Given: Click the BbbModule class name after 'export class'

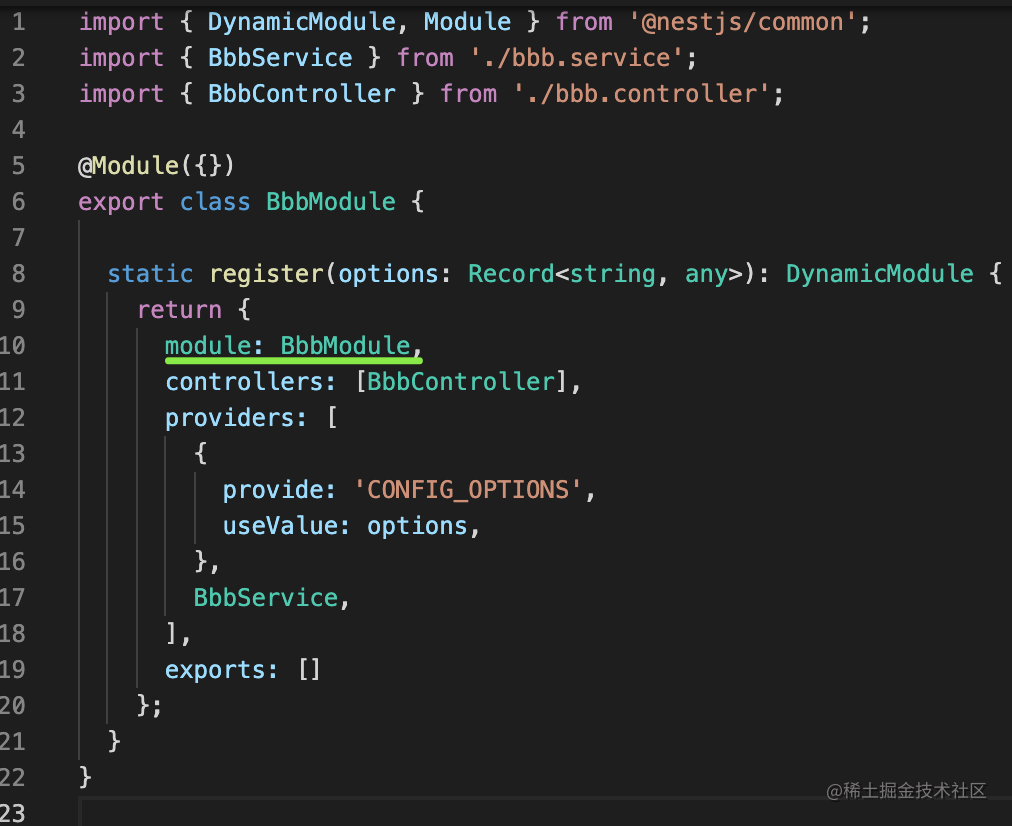Looking at the screenshot, I should (331, 201).
